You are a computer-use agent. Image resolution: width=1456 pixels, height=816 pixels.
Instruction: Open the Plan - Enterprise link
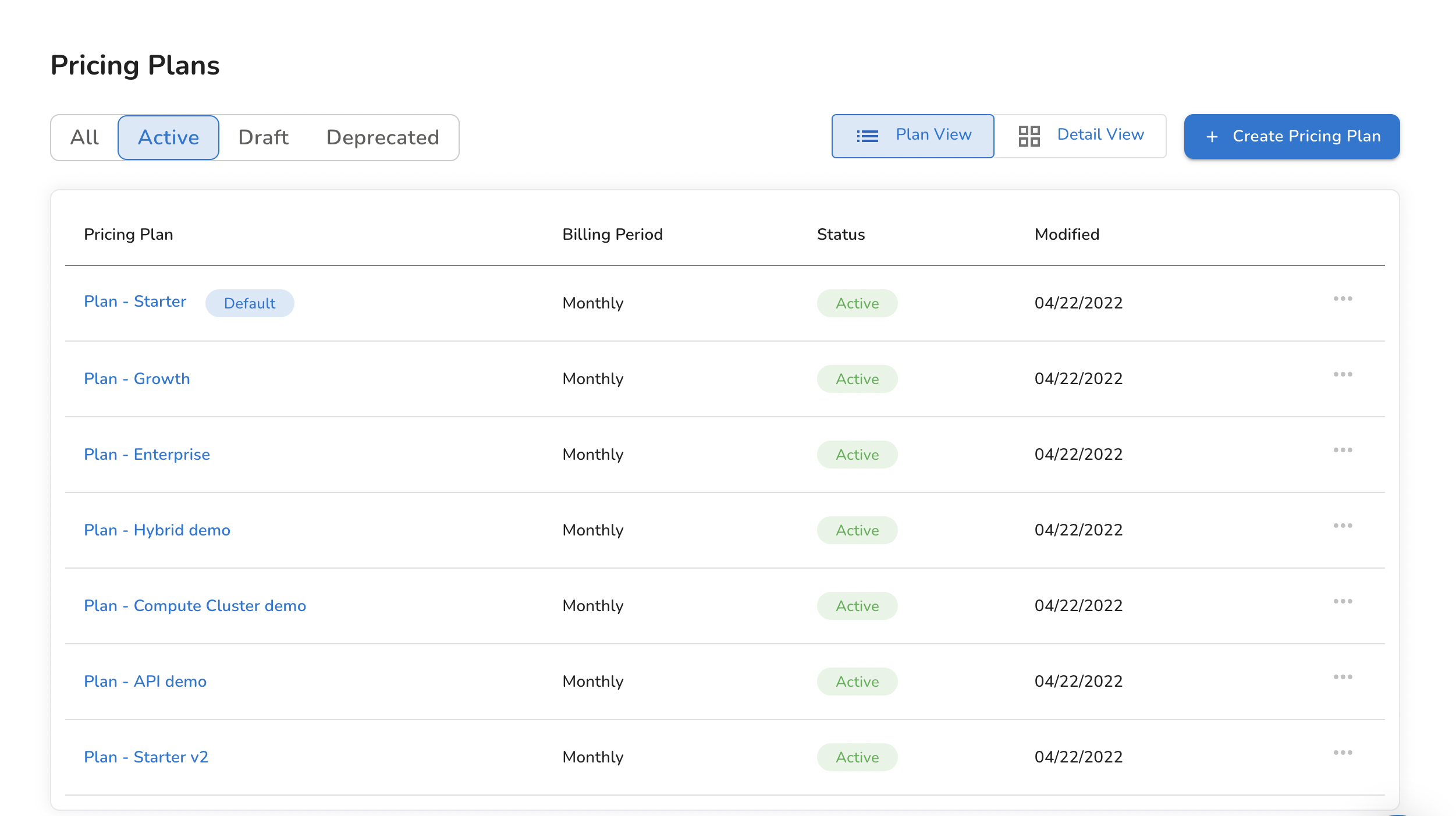(x=147, y=455)
